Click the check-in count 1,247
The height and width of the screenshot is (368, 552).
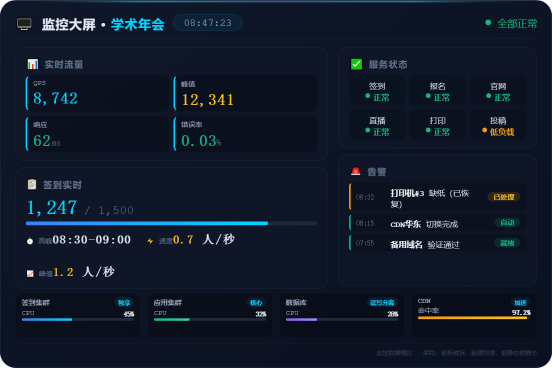click(x=52, y=207)
